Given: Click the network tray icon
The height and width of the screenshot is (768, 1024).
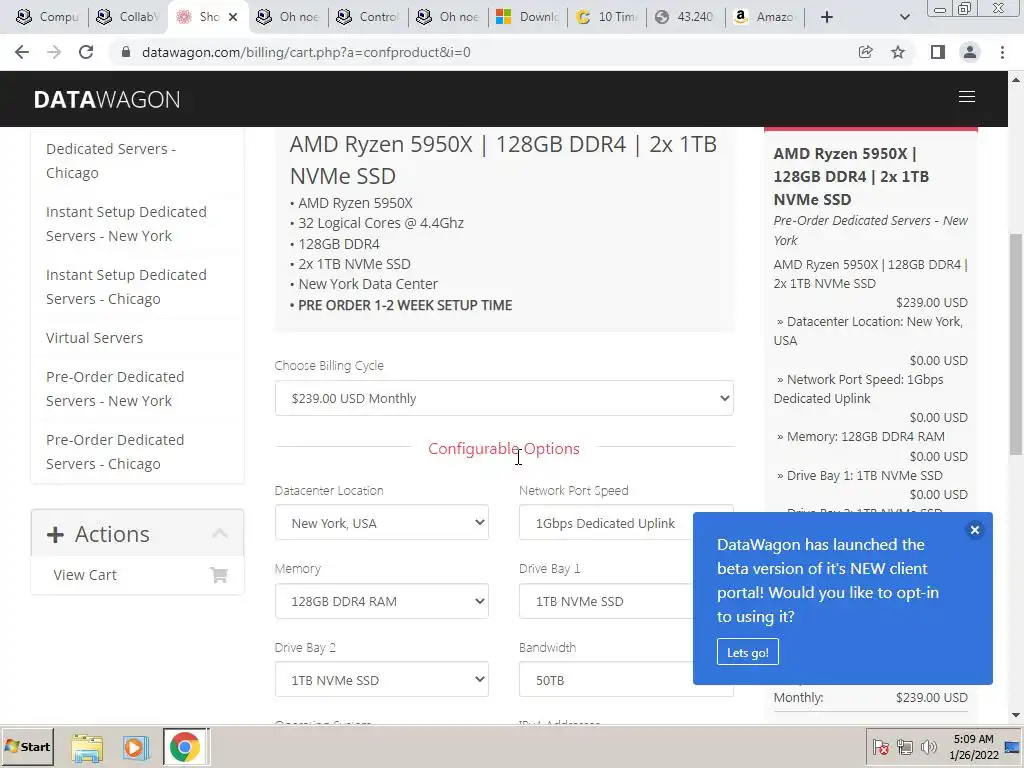Looking at the screenshot, I should tap(904, 747).
